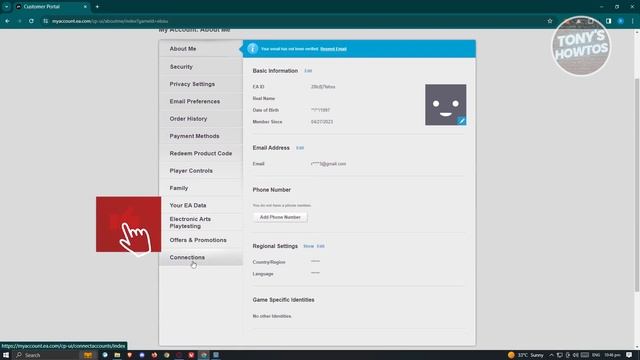The height and width of the screenshot is (360, 640).
Task: Click Resend Email link in banner
Action: coord(333,49)
